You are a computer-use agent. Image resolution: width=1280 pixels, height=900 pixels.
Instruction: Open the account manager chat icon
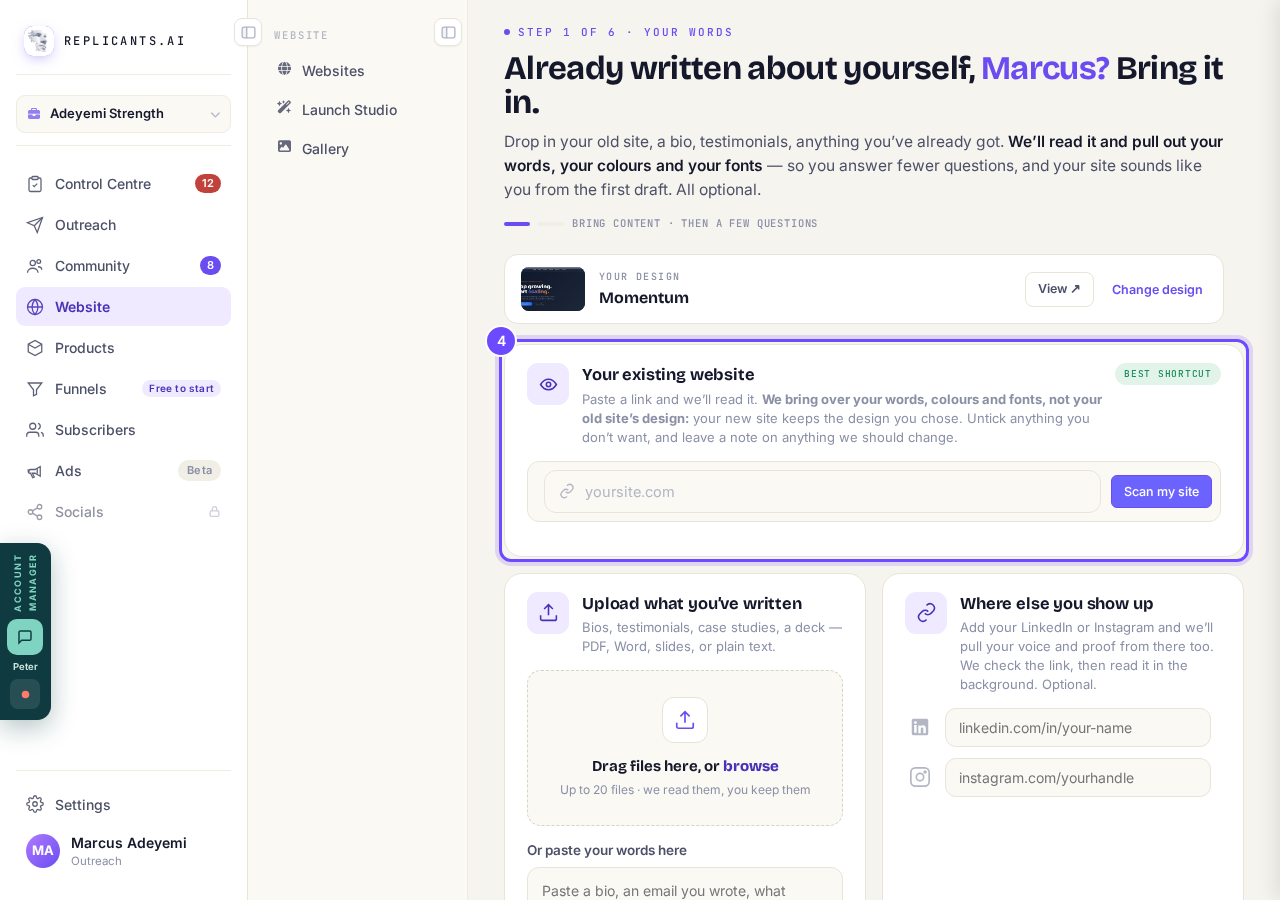click(25, 637)
